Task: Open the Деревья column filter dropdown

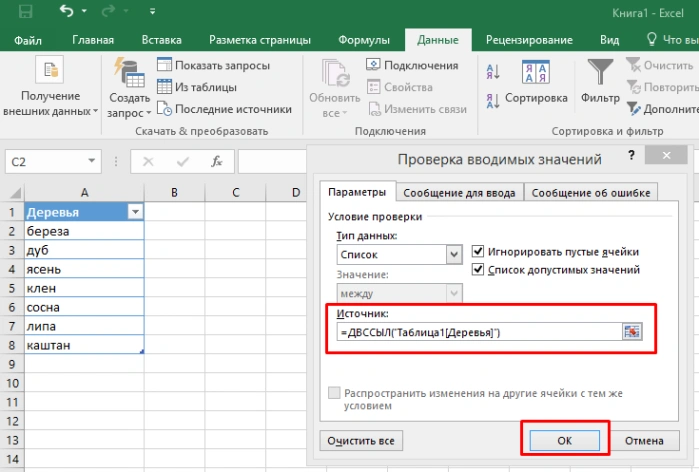Action: point(135,212)
